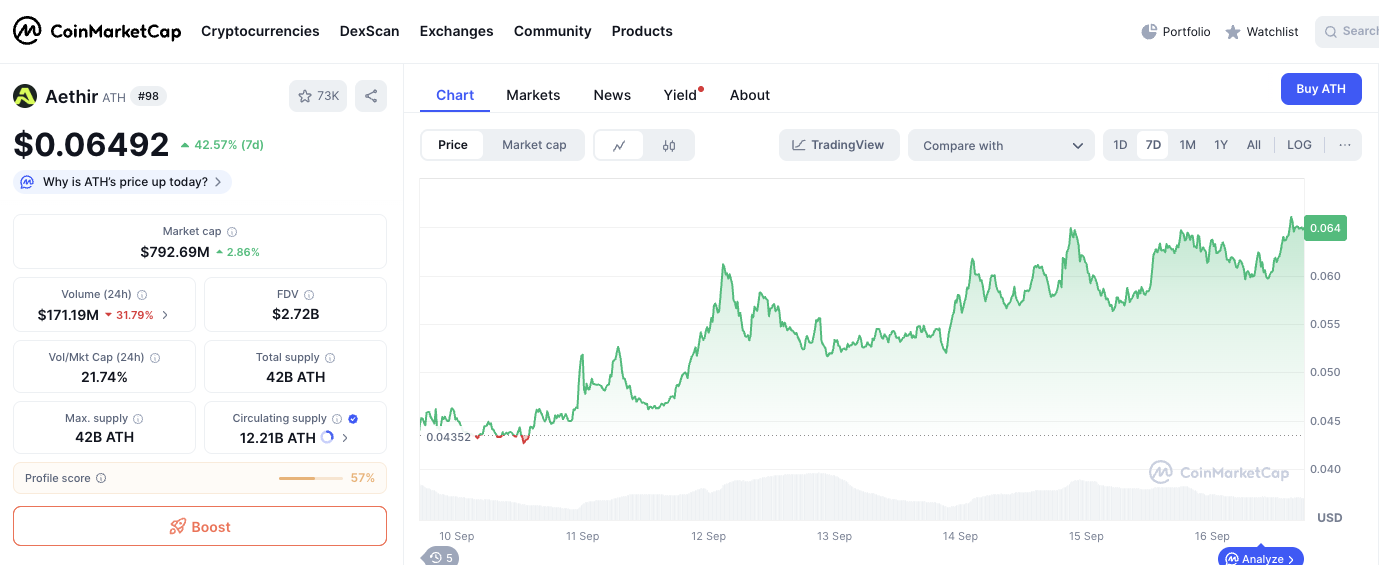The image size is (1379, 565).
Task: Click the CoinMarketCap logo
Action: 97,31
